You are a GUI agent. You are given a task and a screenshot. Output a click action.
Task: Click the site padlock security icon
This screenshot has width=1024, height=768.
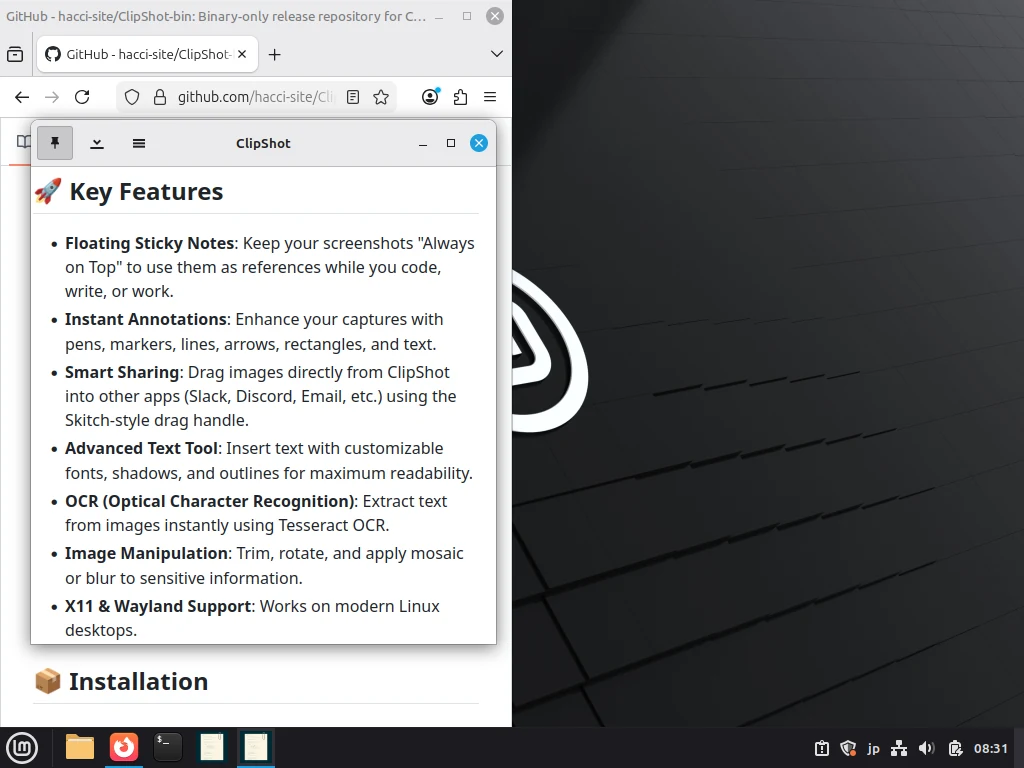[159, 97]
